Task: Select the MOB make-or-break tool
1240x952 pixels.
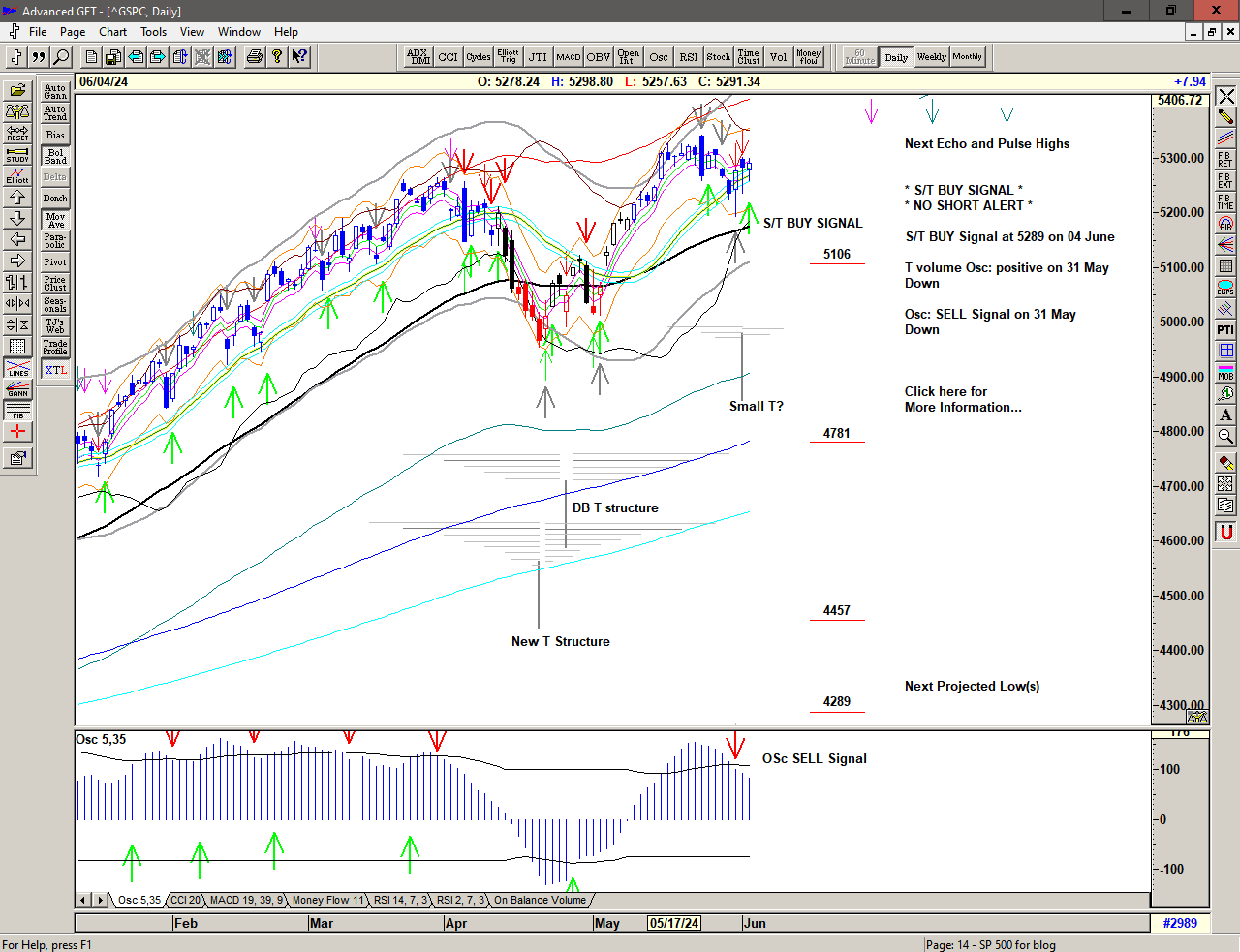Action: pos(1225,373)
